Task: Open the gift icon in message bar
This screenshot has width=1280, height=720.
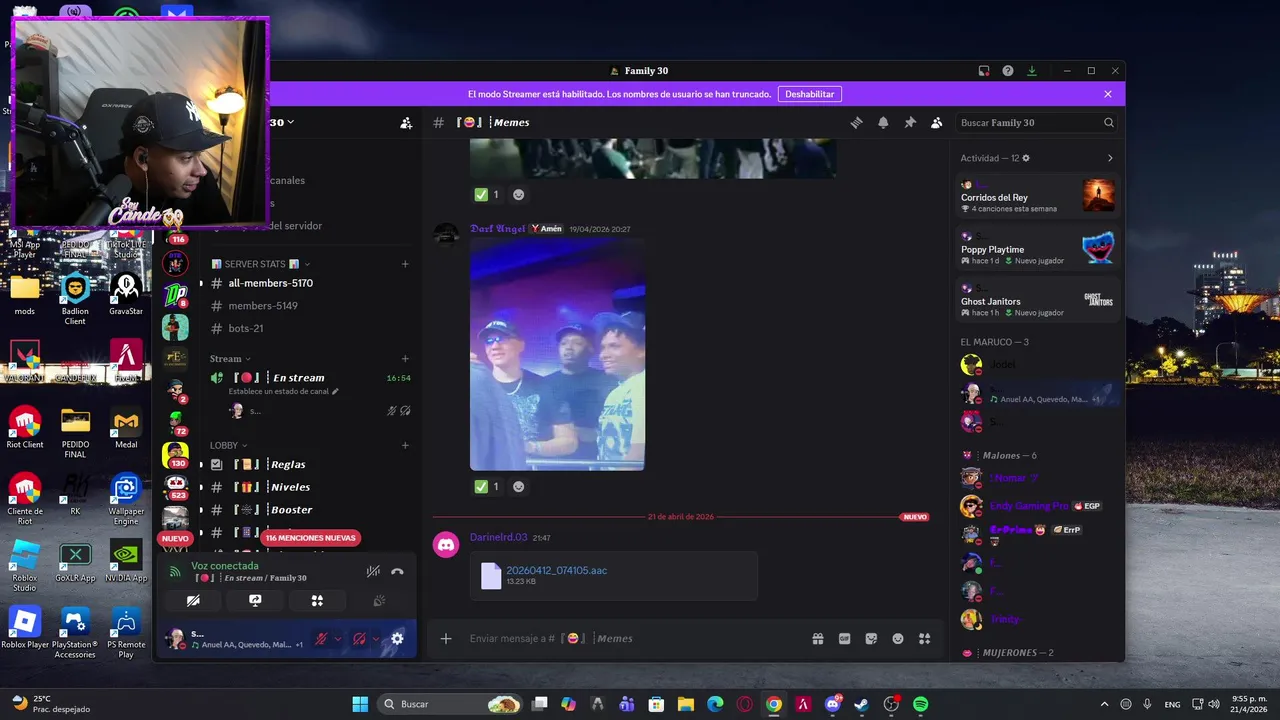Action: (818, 639)
